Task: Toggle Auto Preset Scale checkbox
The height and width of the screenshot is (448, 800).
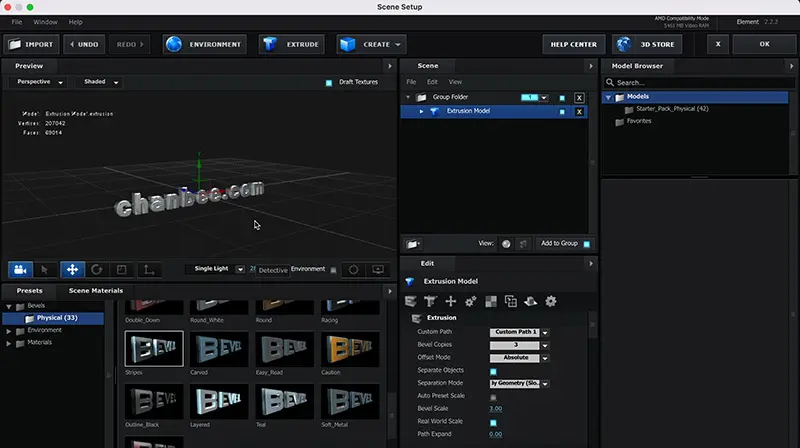Action: (x=493, y=397)
